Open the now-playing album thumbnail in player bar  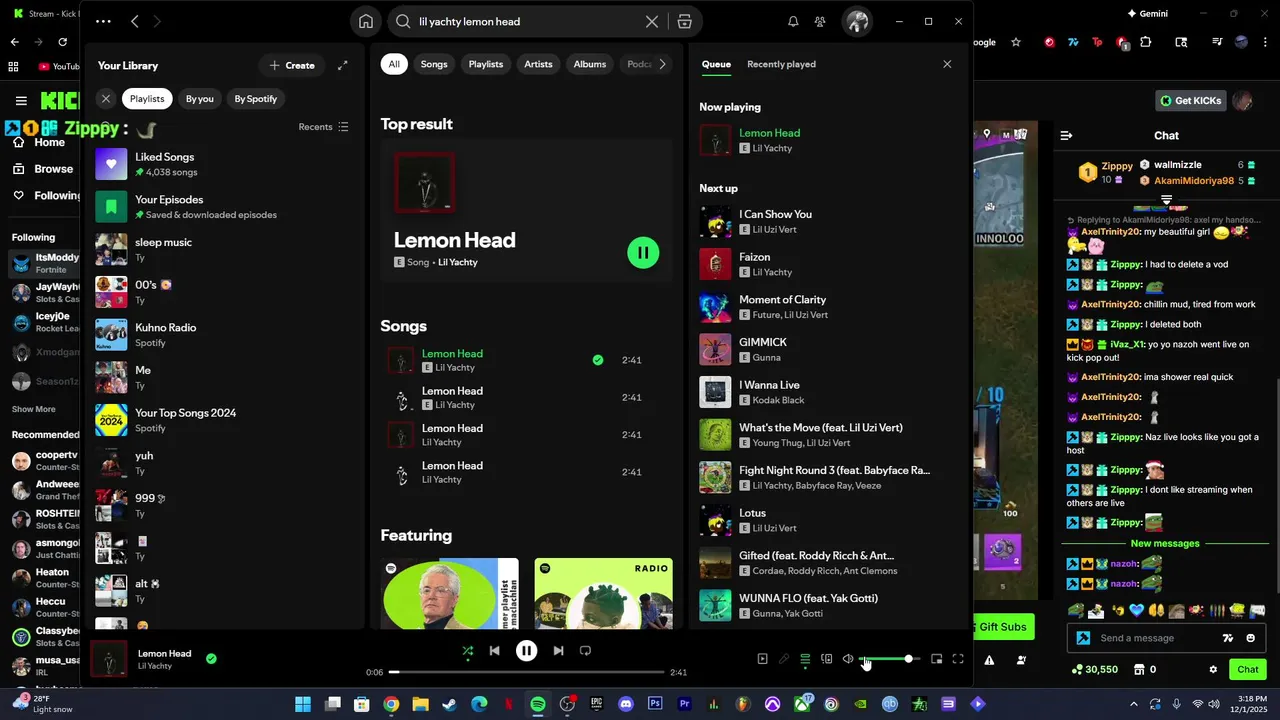109,659
